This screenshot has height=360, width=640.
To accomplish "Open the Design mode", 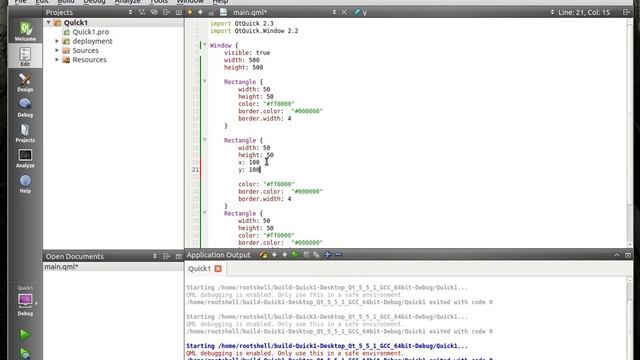I will pos(25,82).
